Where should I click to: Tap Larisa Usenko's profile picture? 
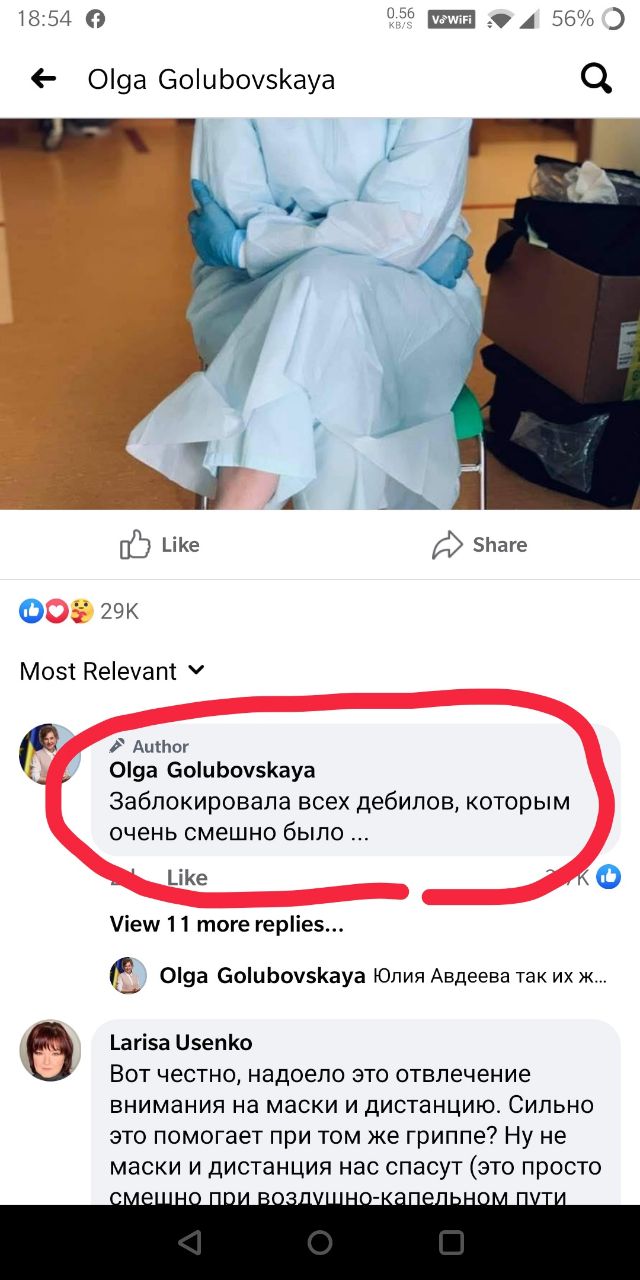(50, 1050)
